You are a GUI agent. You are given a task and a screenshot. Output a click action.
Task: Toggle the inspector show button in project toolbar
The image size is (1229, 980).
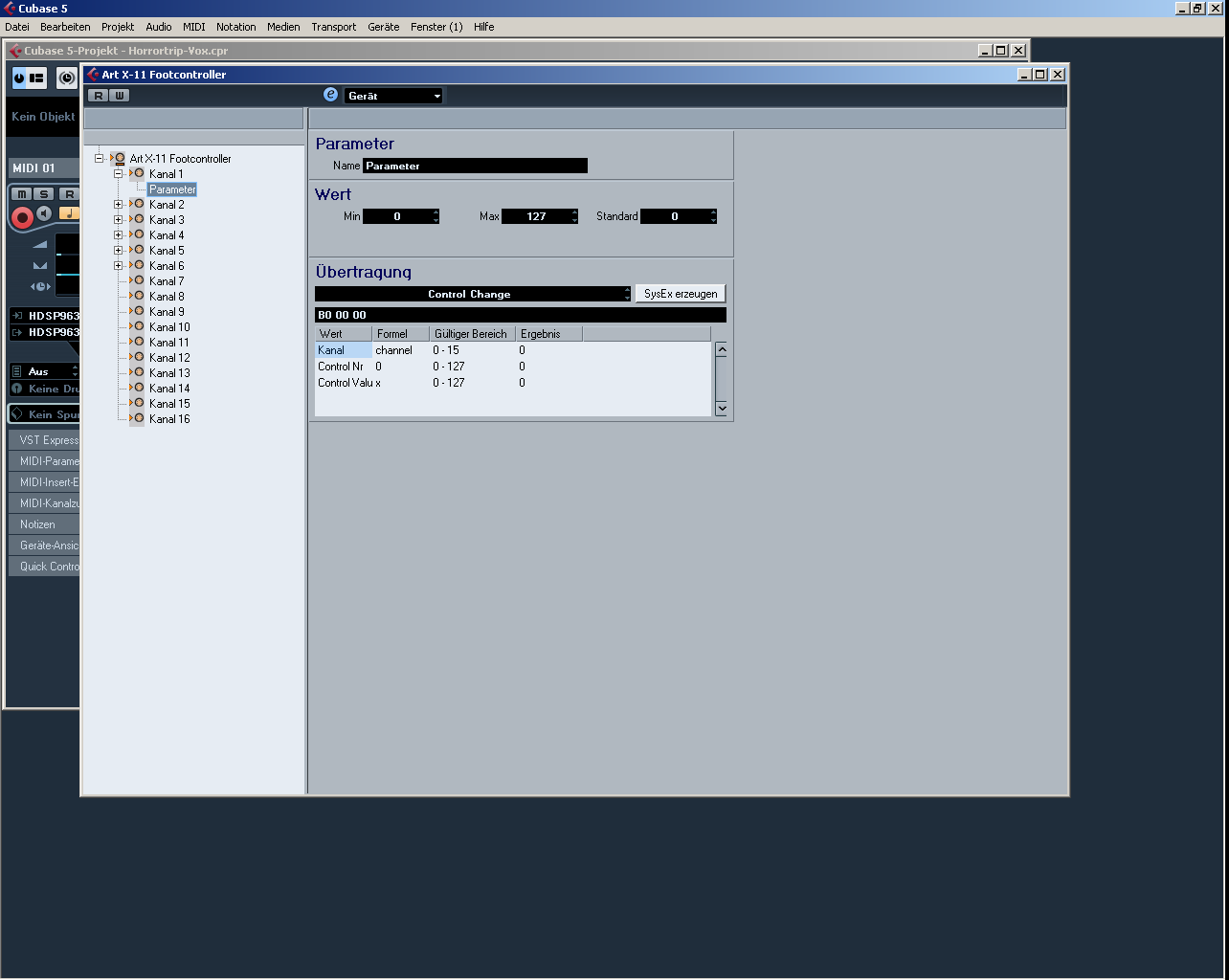point(19,78)
